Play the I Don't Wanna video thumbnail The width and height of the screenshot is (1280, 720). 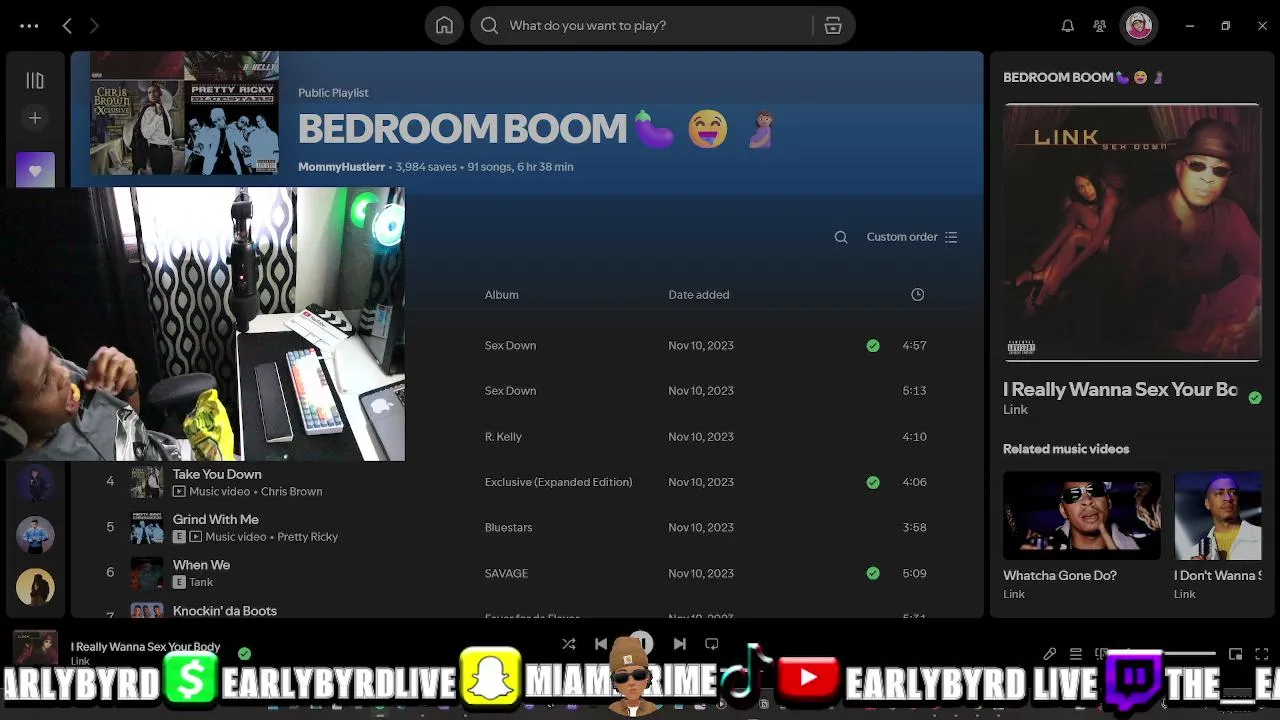1218,516
